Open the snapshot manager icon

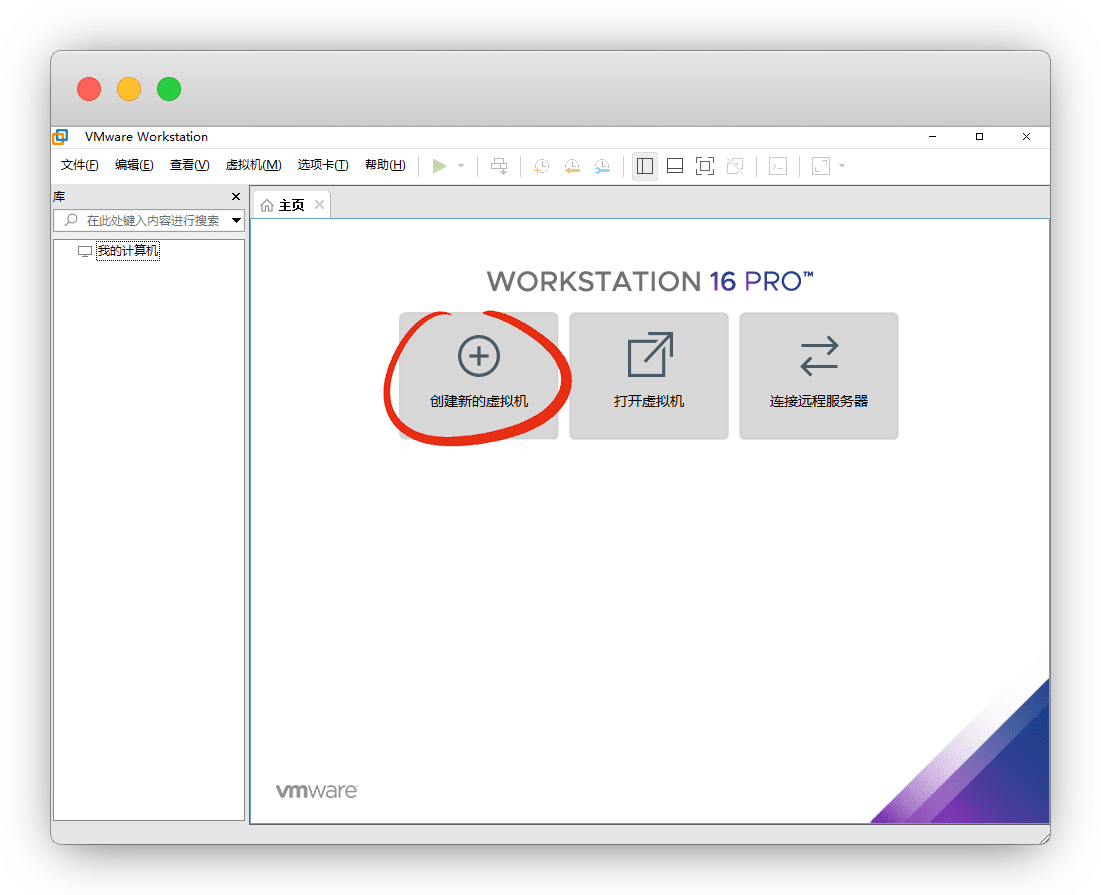pos(601,166)
